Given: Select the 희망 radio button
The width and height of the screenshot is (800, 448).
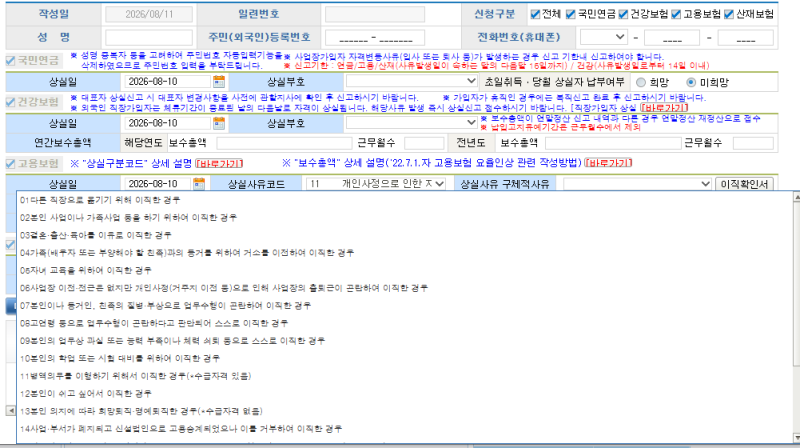Looking at the screenshot, I should tap(641, 82).
